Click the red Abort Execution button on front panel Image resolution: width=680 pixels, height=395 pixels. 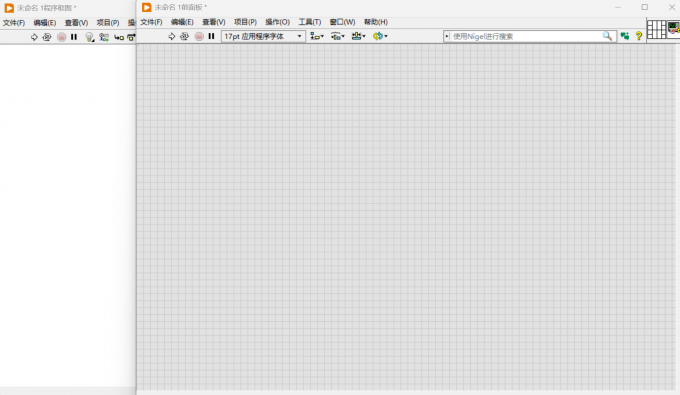tap(199, 36)
